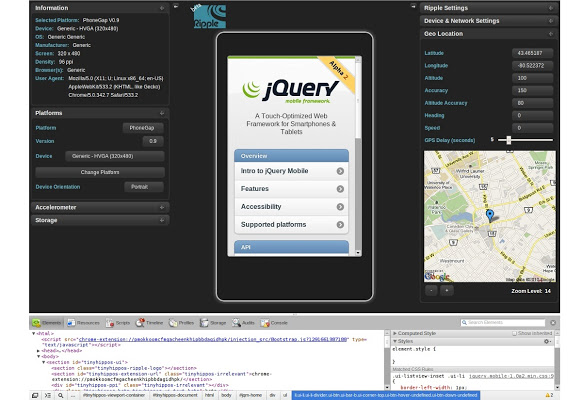Screen dimensions: 582x400
Task: Click the chrome-extension Bootstrap.js script link
Action: (213, 339)
